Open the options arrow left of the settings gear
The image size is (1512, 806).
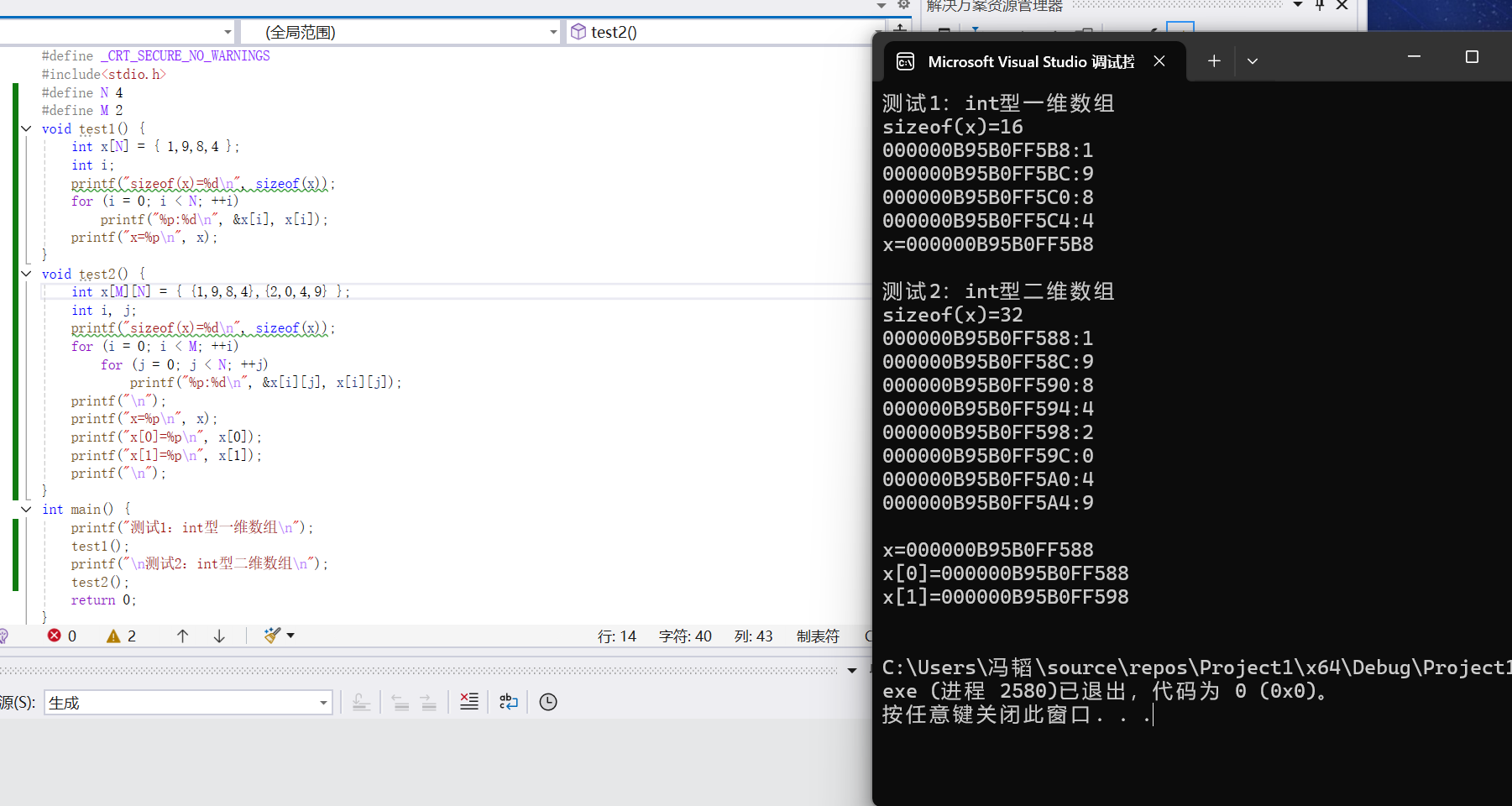click(x=882, y=5)
